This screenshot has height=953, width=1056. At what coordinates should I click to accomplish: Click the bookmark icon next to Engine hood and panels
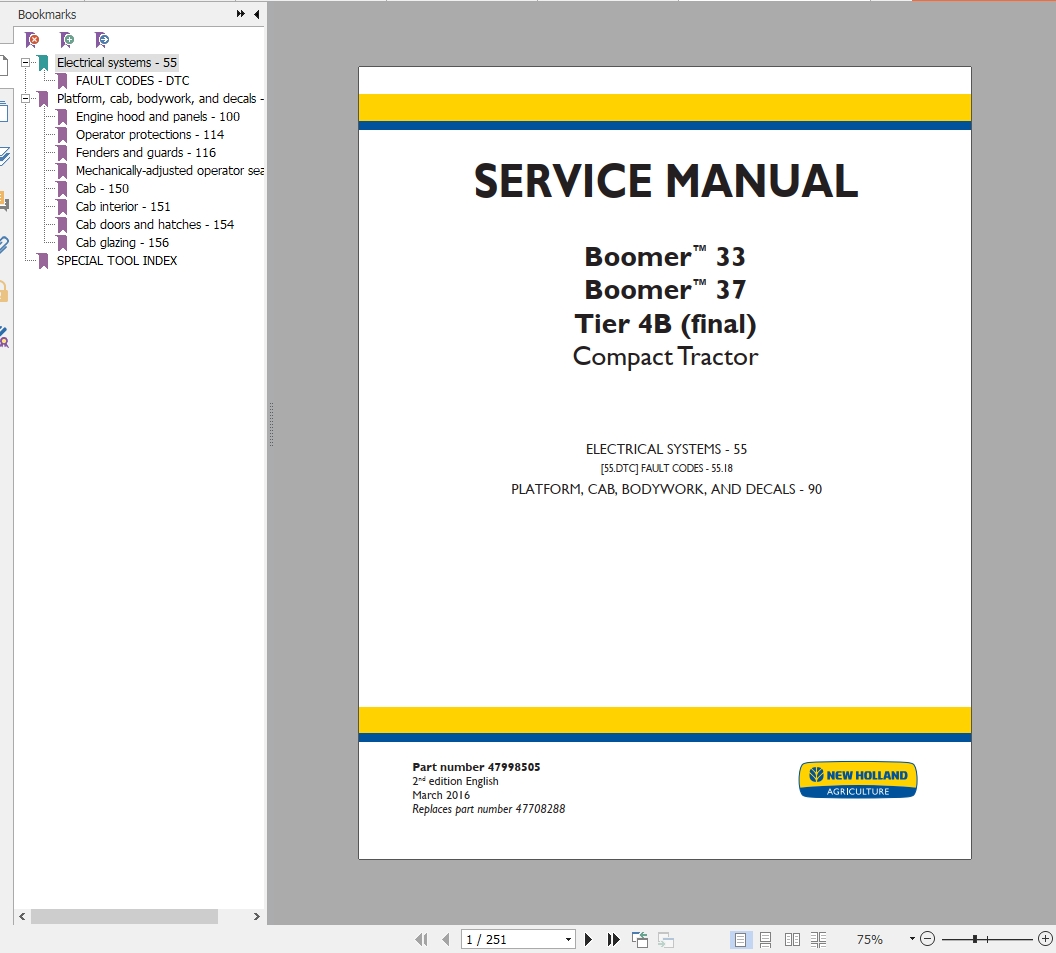(62, 117)
